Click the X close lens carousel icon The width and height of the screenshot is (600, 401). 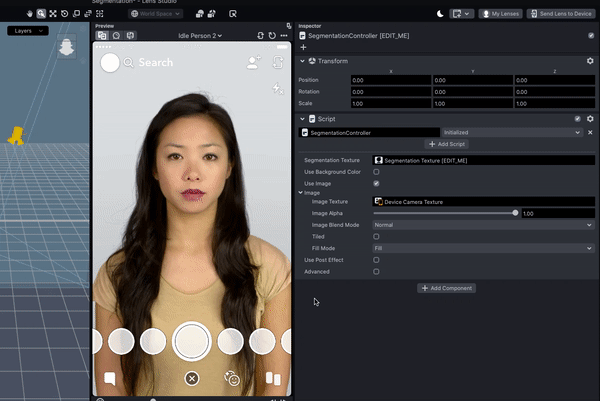[192, 379]
